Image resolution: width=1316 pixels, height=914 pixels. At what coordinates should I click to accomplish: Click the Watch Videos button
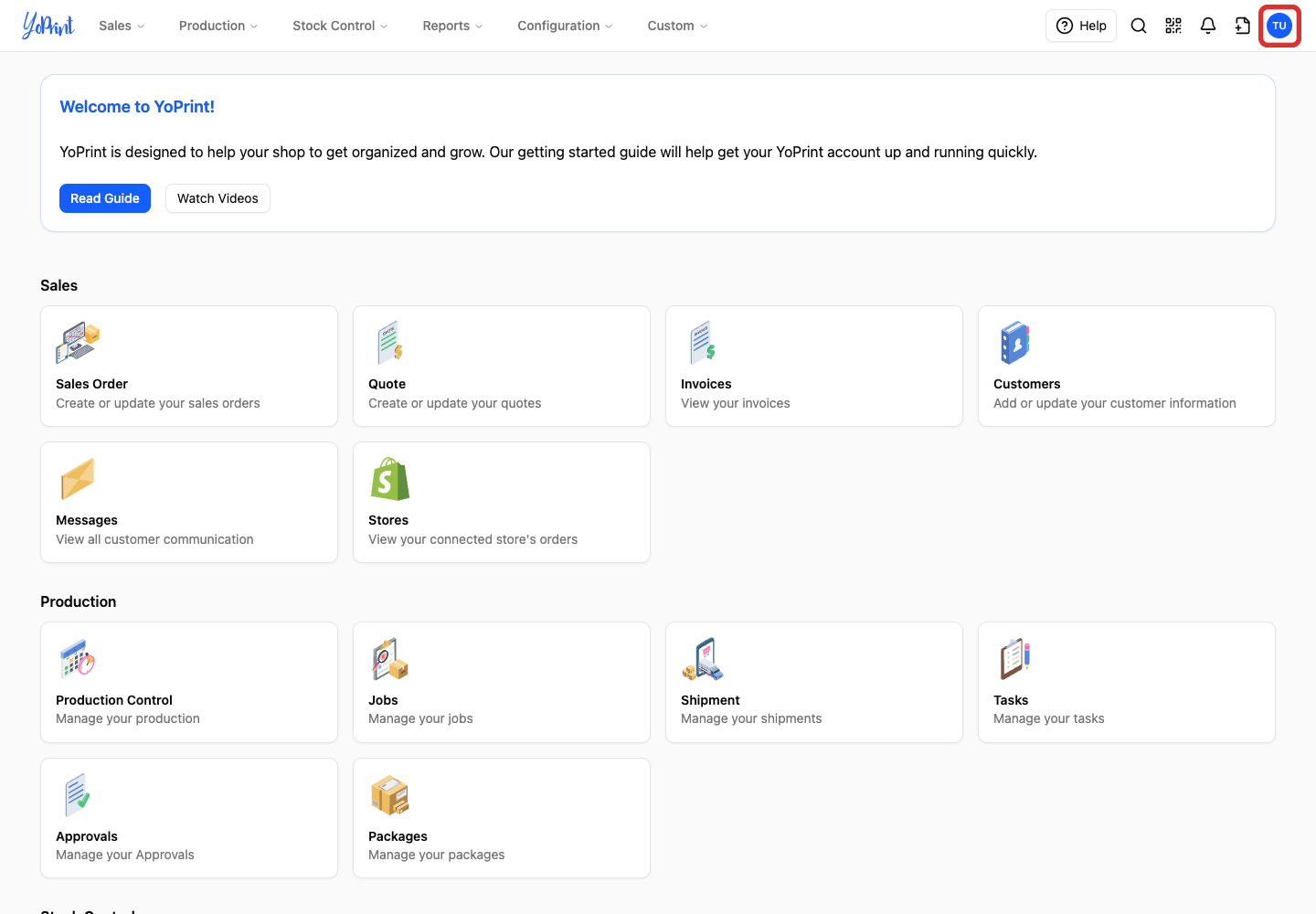218,198
